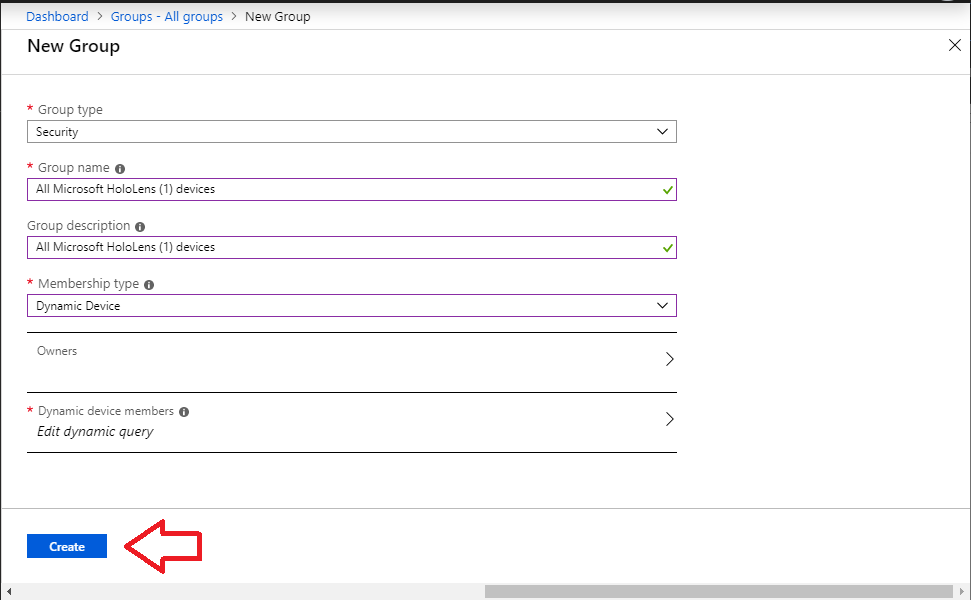Open the Membership type dropdown arrow
Viewport: 971px width, 600px height.
point(662,305)
